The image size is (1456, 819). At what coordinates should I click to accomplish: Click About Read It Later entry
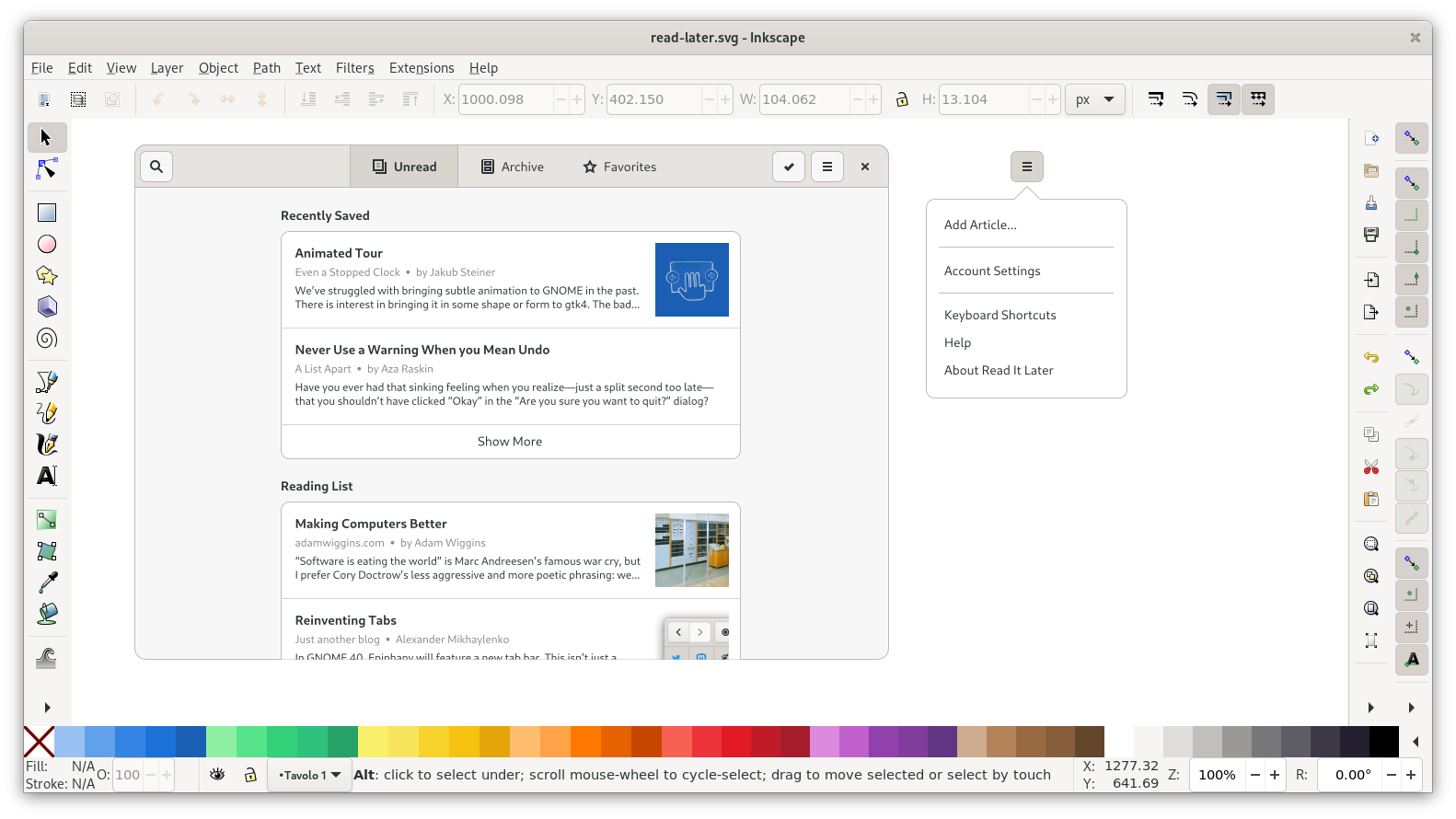click(999, 370)
